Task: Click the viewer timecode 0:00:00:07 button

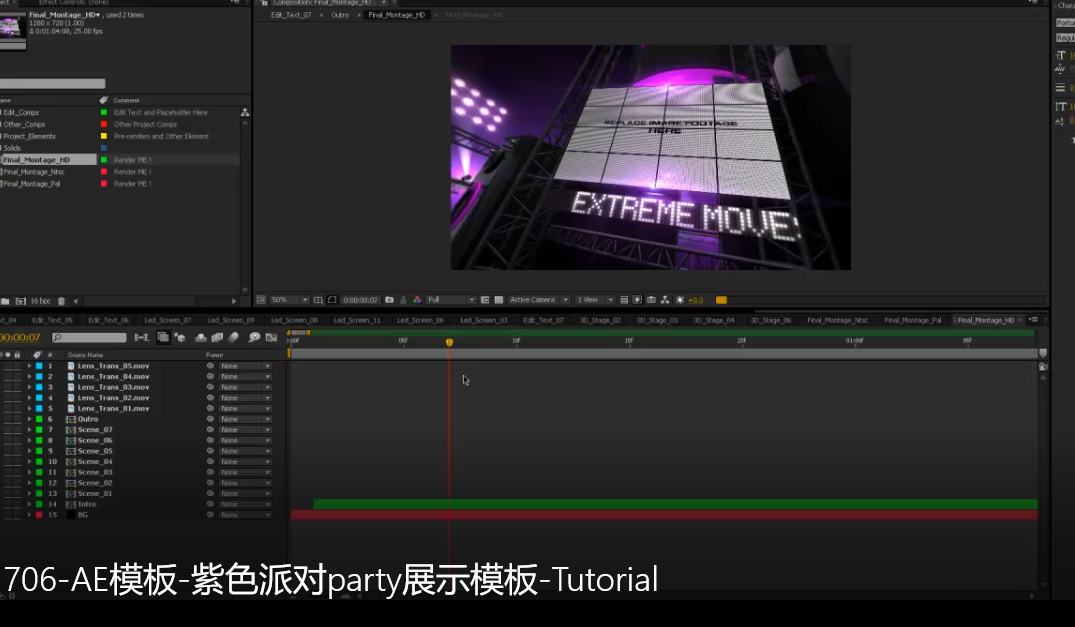Action: [x=361, y=300]
